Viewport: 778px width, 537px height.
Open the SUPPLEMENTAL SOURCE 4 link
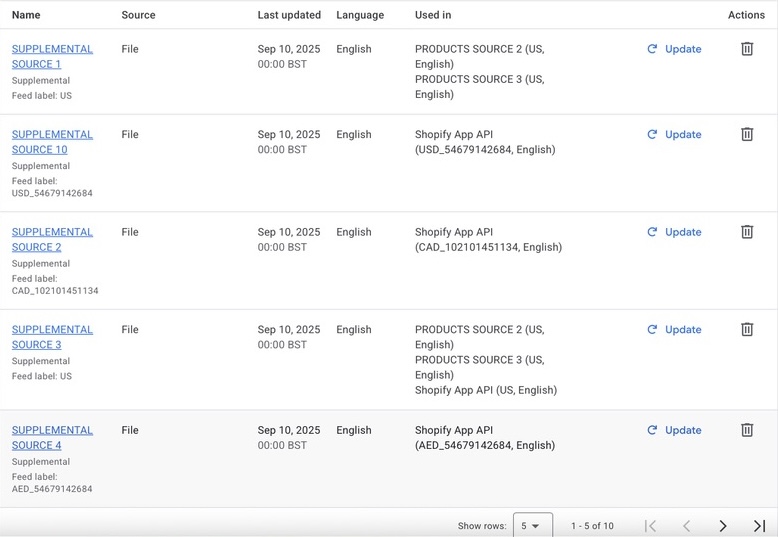pos(52,437)
